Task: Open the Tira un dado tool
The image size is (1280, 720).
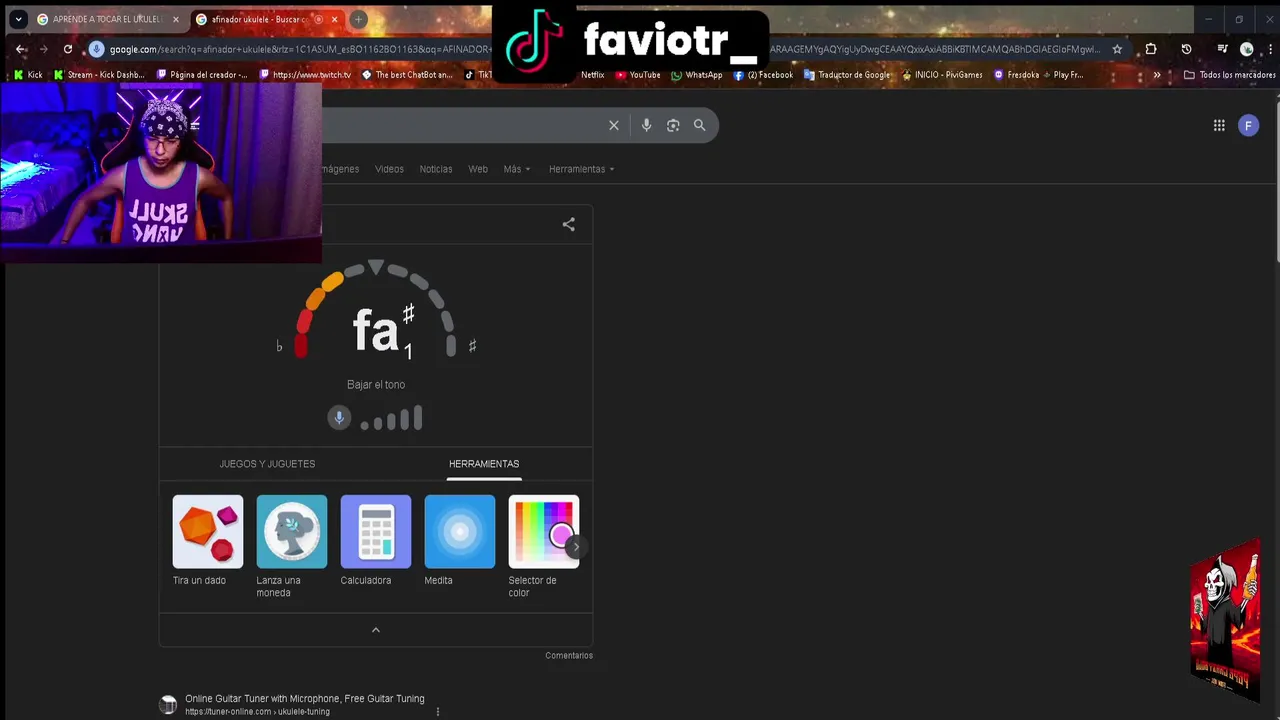Action: pos(207,541)
